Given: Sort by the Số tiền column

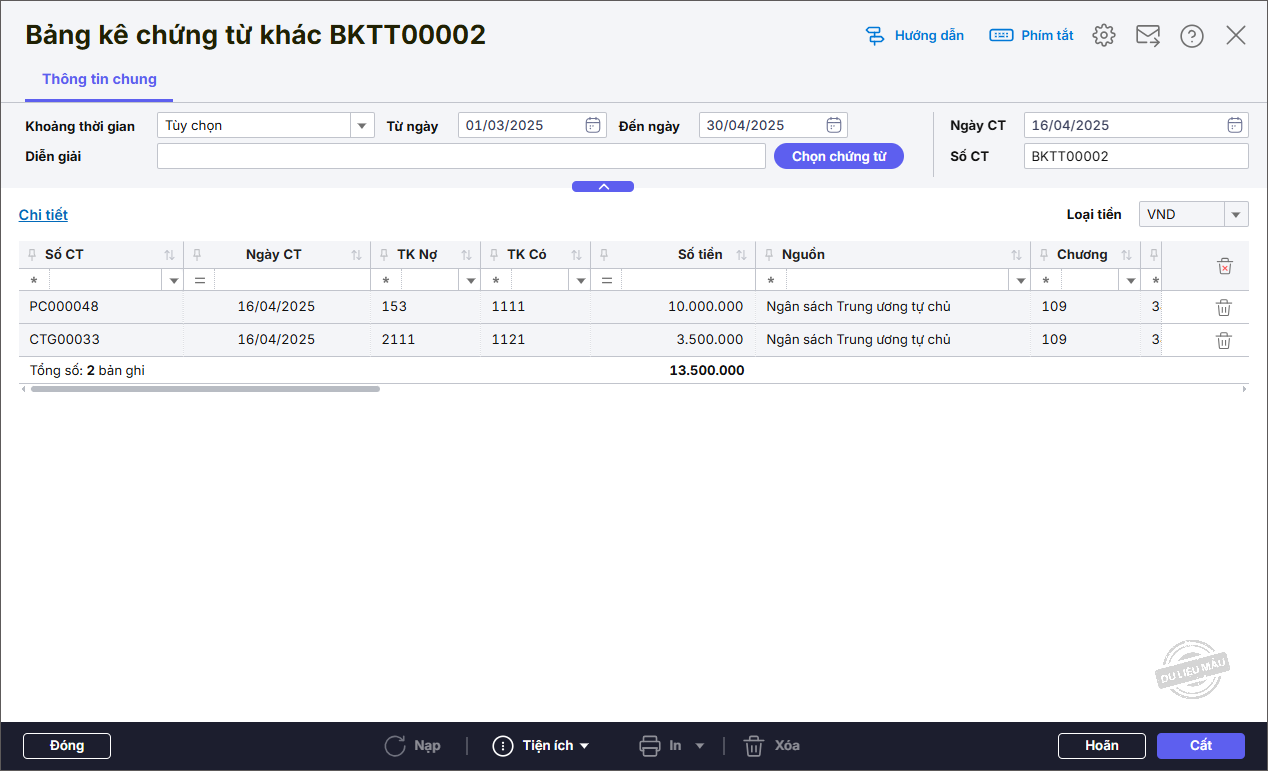Looking at the screenshot, I should click(742, 255).
